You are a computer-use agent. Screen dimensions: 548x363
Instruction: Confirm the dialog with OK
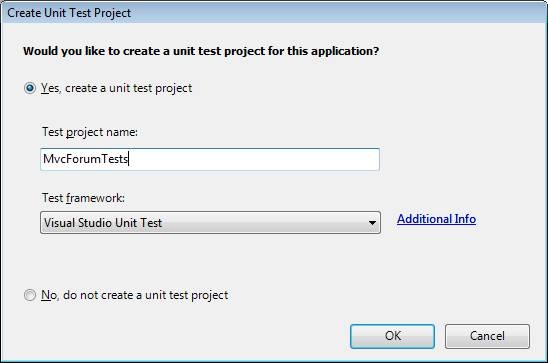click(x=392, y=336)
